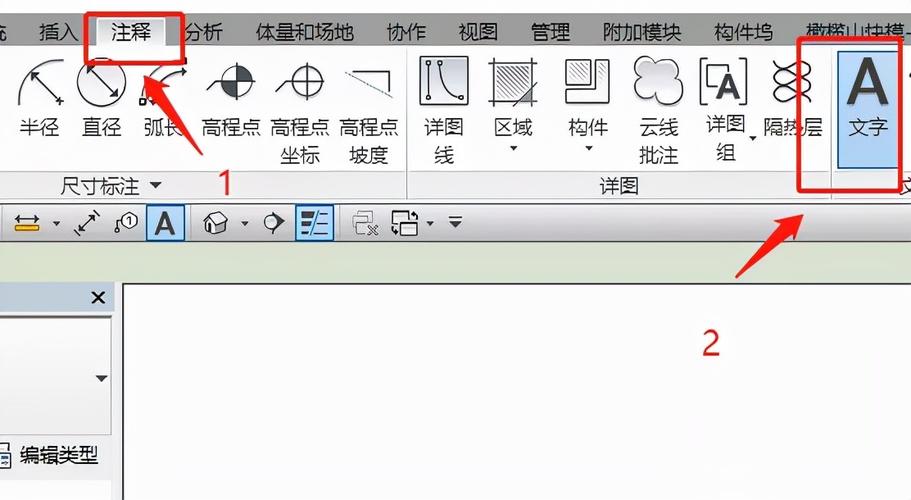Switch to the 管理 tab
This screenshot has width=911, height=500.
pyautogui.click(x=550, y=32)
